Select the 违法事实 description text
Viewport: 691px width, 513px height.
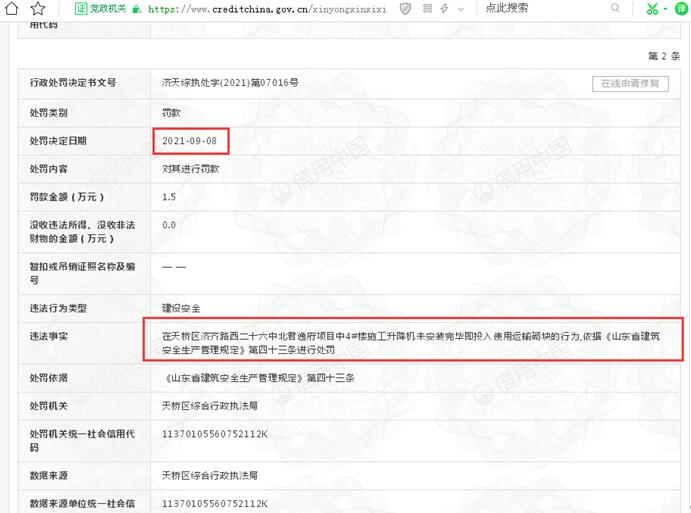point(411,343)
